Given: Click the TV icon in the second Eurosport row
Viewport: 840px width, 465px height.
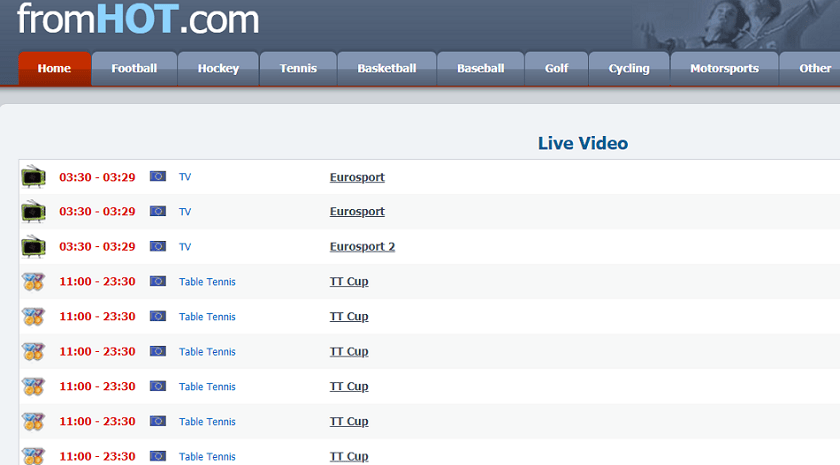Looking at the screenshot, I should click(x=33, y=212).
